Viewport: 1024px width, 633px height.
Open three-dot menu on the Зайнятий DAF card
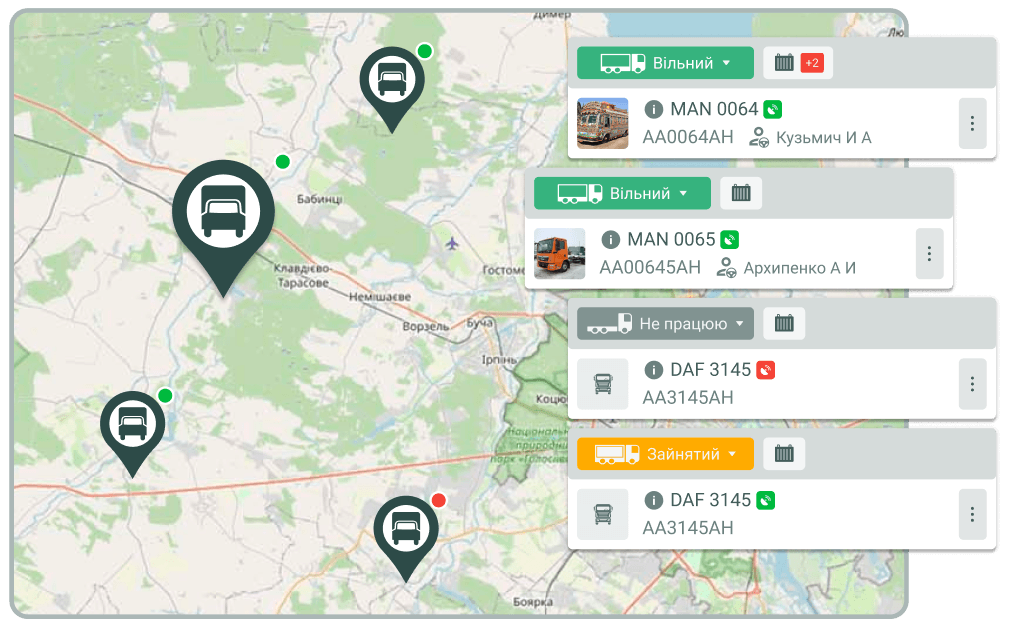(x=972, y=514)
